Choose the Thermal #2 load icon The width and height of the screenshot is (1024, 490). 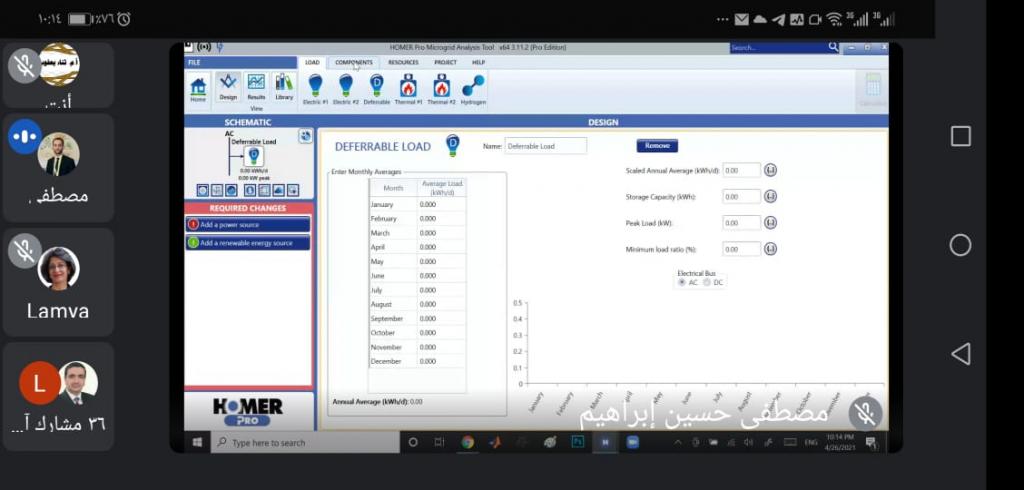[x=440, y=86]
